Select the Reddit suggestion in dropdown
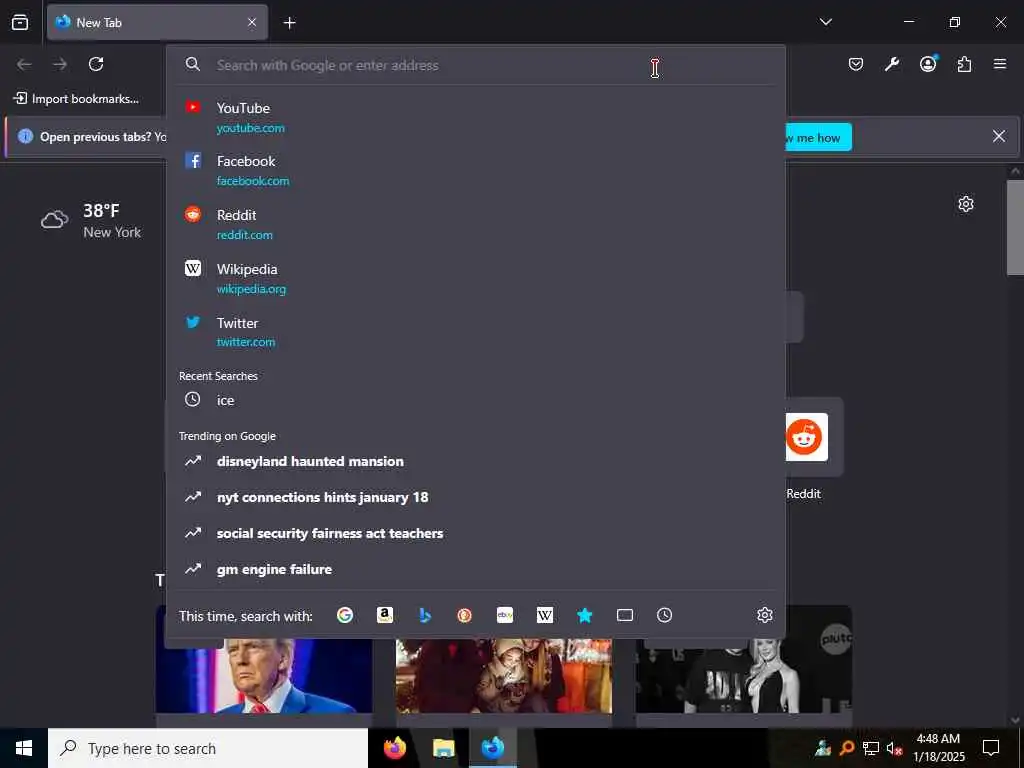Viewport: 1024px width, 768px height. tap(475, 224)
